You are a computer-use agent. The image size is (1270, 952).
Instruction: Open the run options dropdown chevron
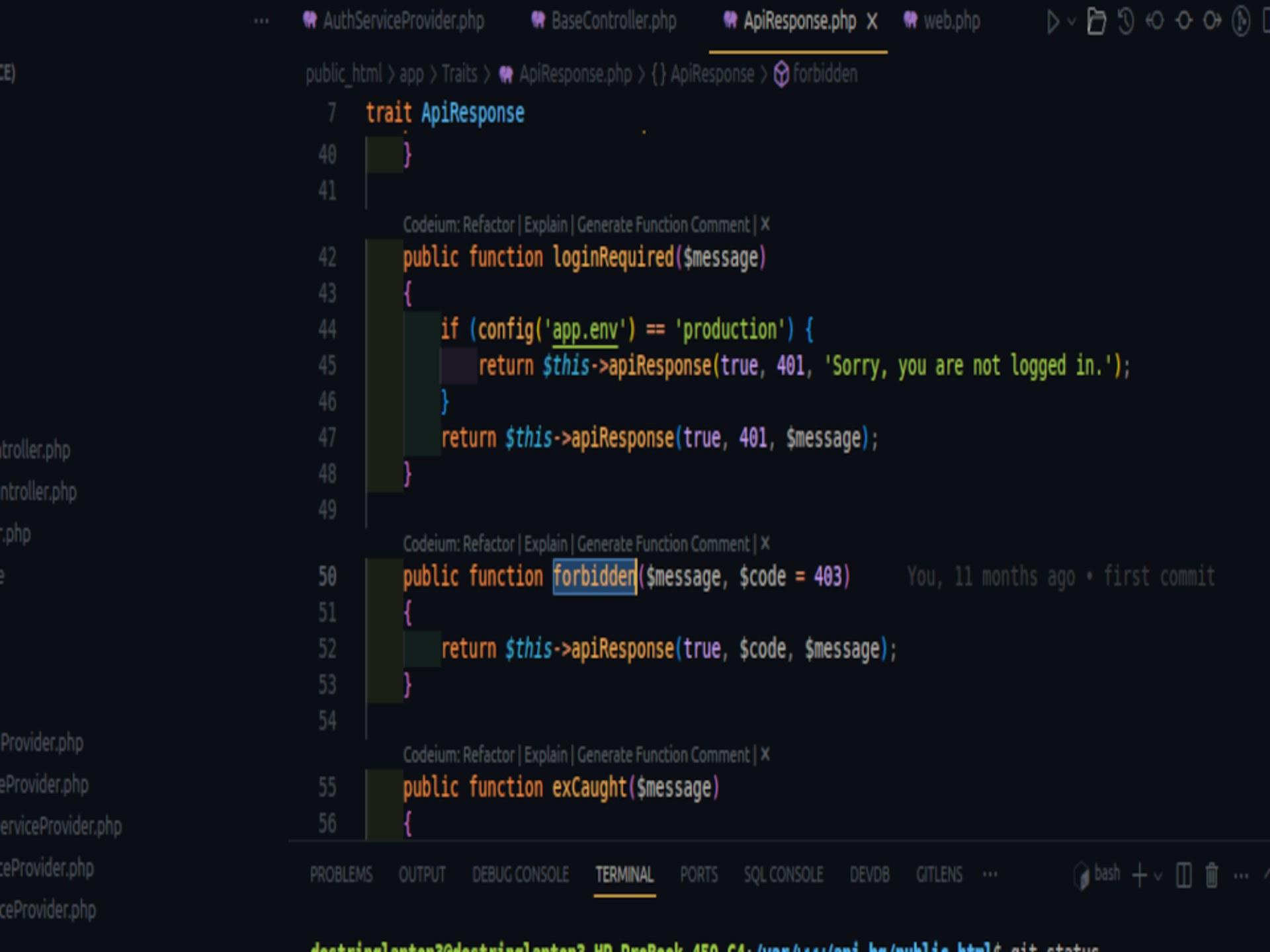(1072, 22)
